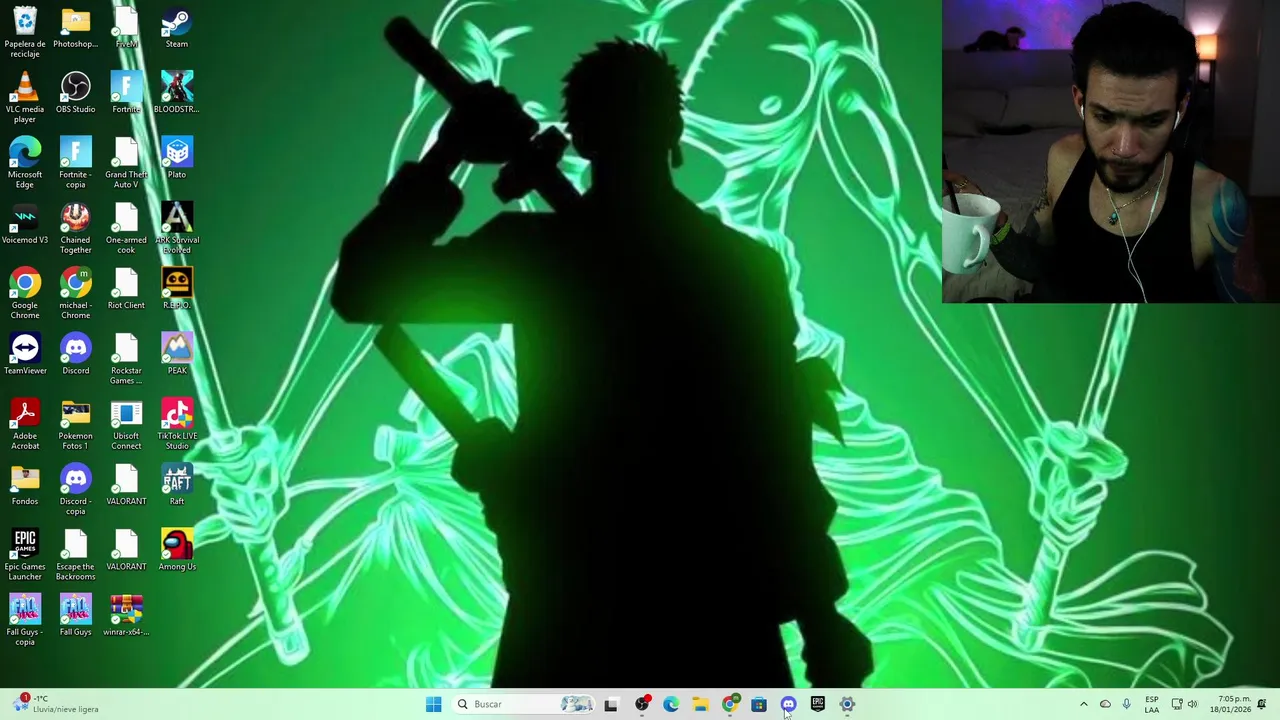
Task: Select the Discord desktop icon (not copia)
Action: tap(75, 354)
